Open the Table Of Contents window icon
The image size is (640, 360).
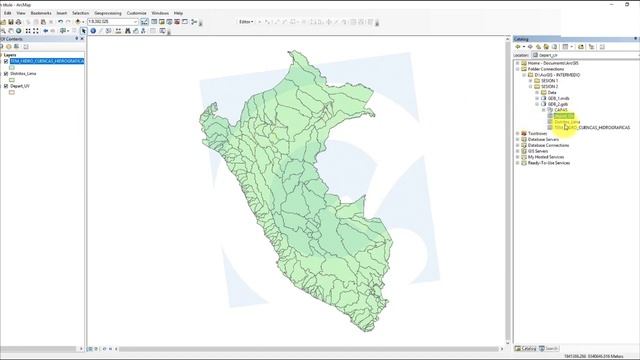[x=154, y=22]
